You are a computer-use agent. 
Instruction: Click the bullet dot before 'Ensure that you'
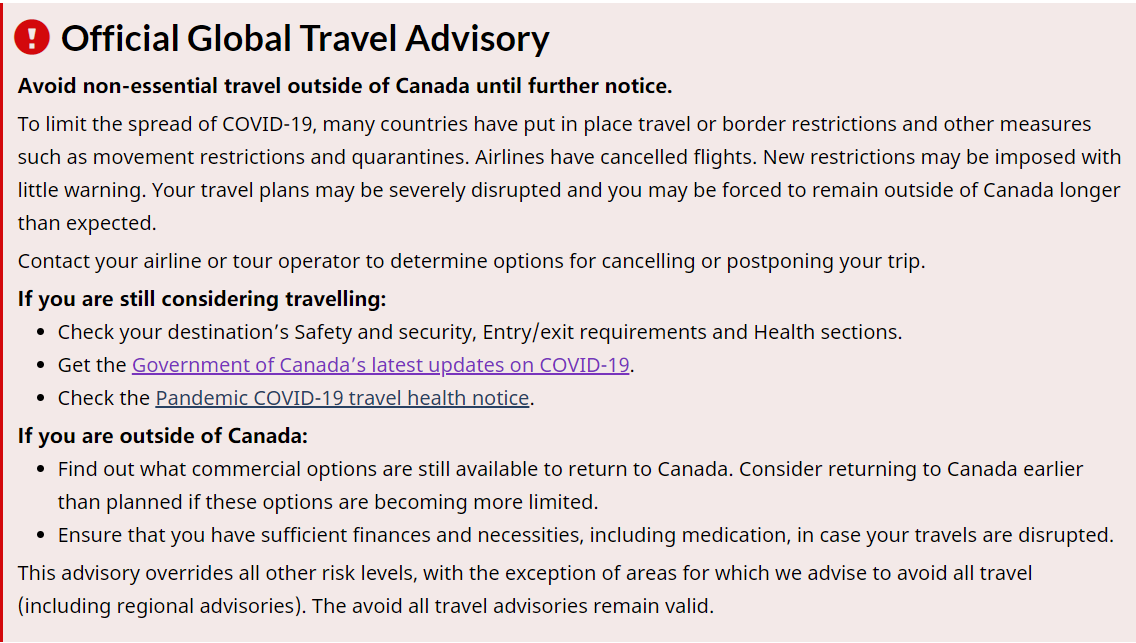pos(41,537)
